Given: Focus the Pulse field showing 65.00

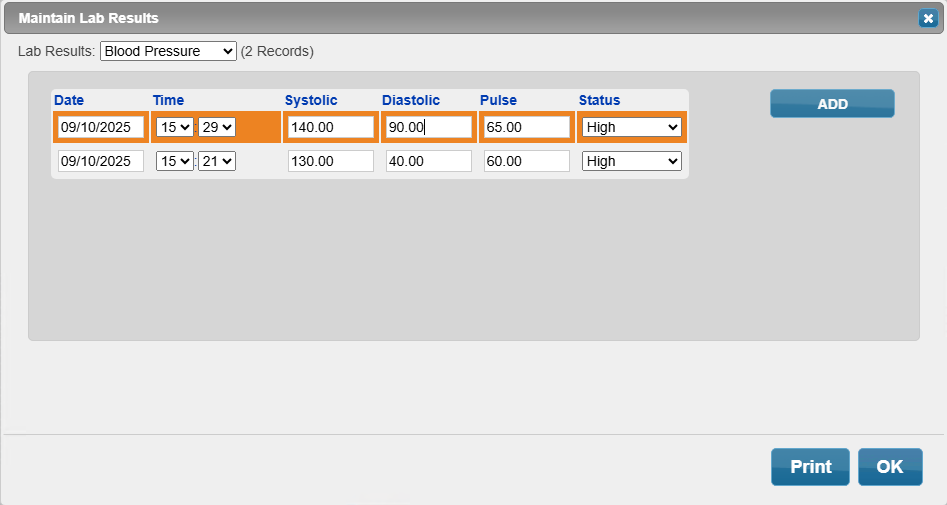Looking at the screenshot, I should 526,127.
